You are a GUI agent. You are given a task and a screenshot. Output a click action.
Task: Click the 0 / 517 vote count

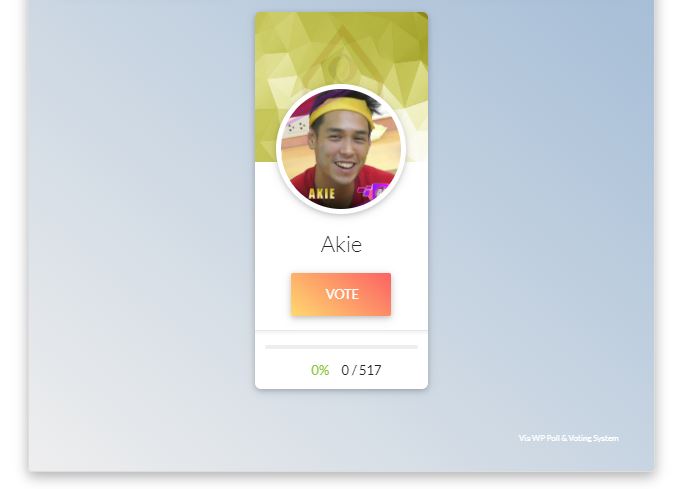point(361,370)
